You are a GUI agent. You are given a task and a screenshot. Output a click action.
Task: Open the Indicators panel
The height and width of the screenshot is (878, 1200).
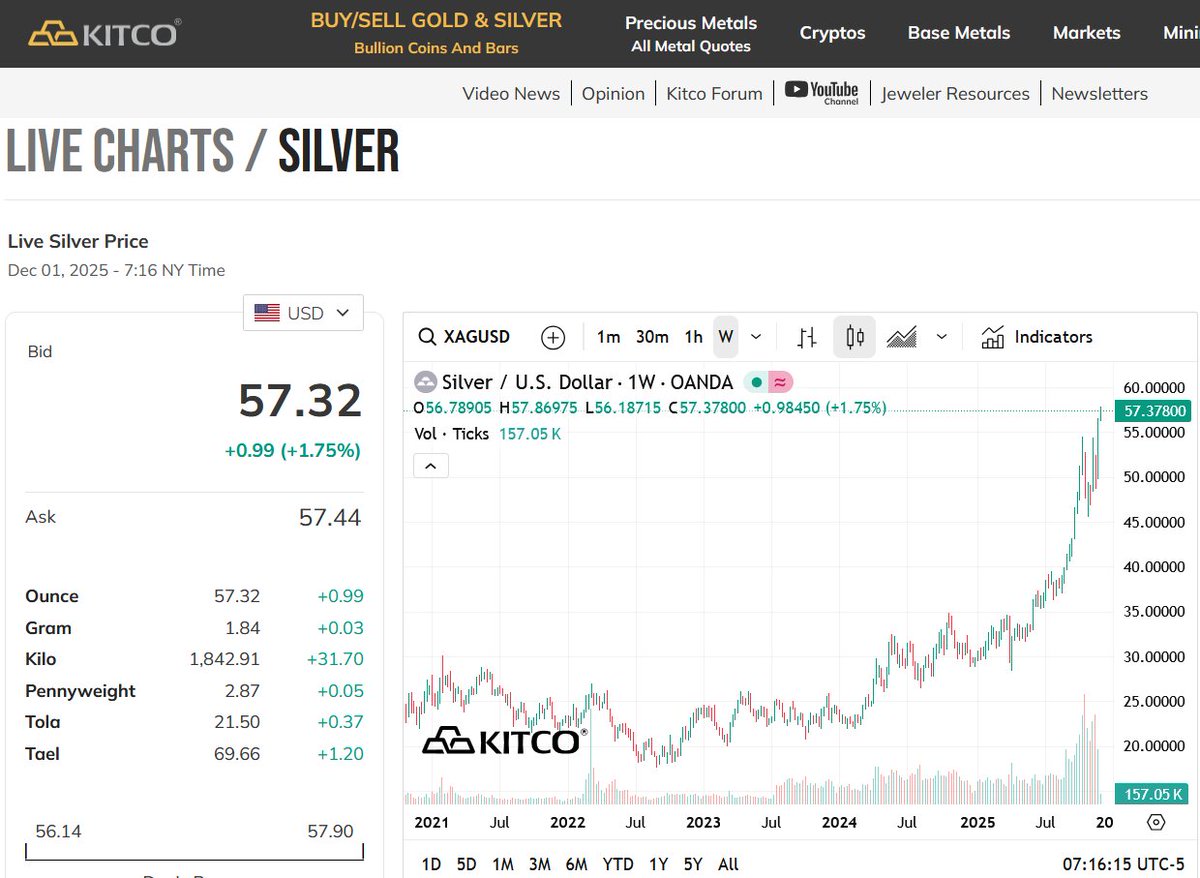tap(1037, 336)
